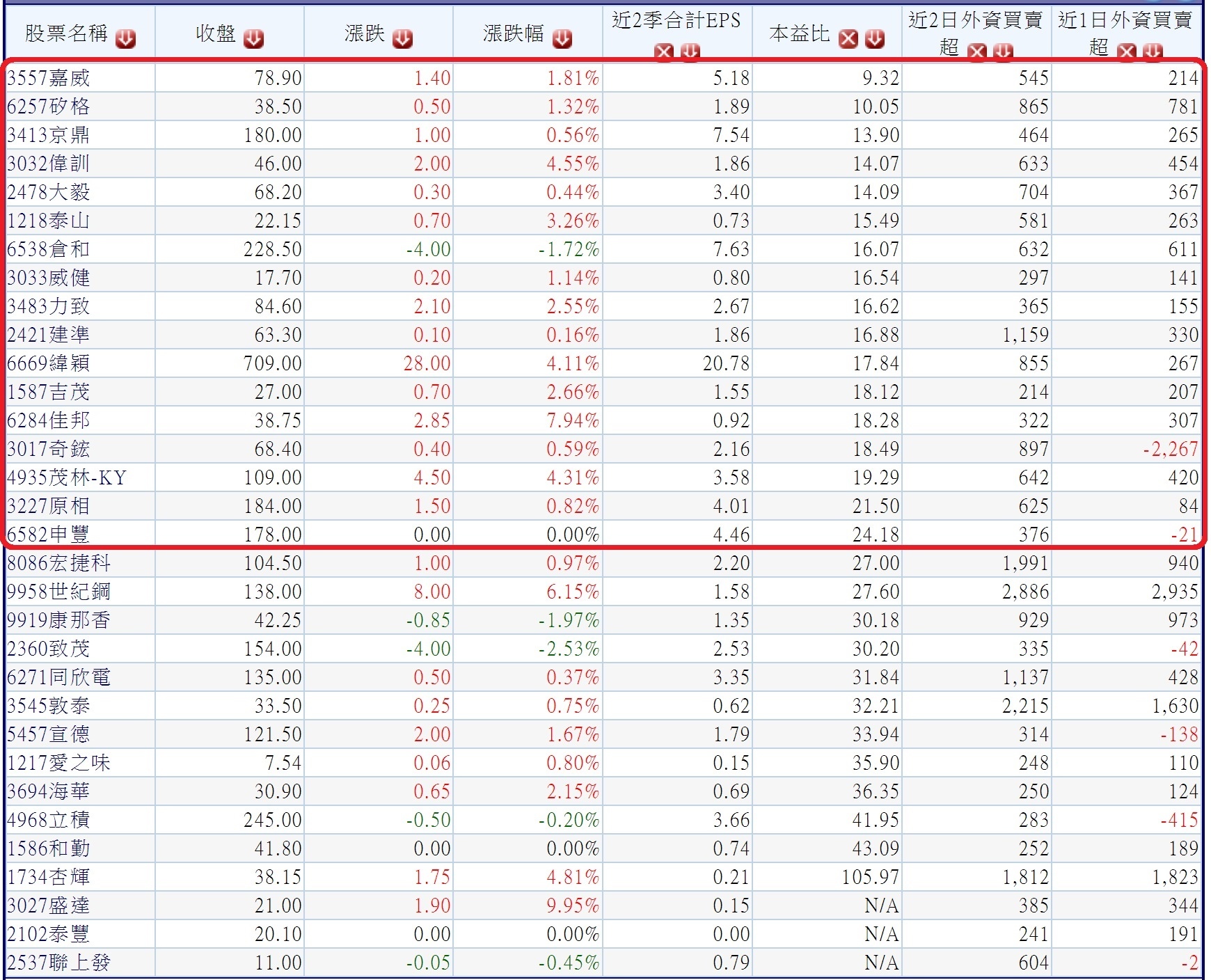Select the closing price 7.54 cell

click(x=230, y=763)
